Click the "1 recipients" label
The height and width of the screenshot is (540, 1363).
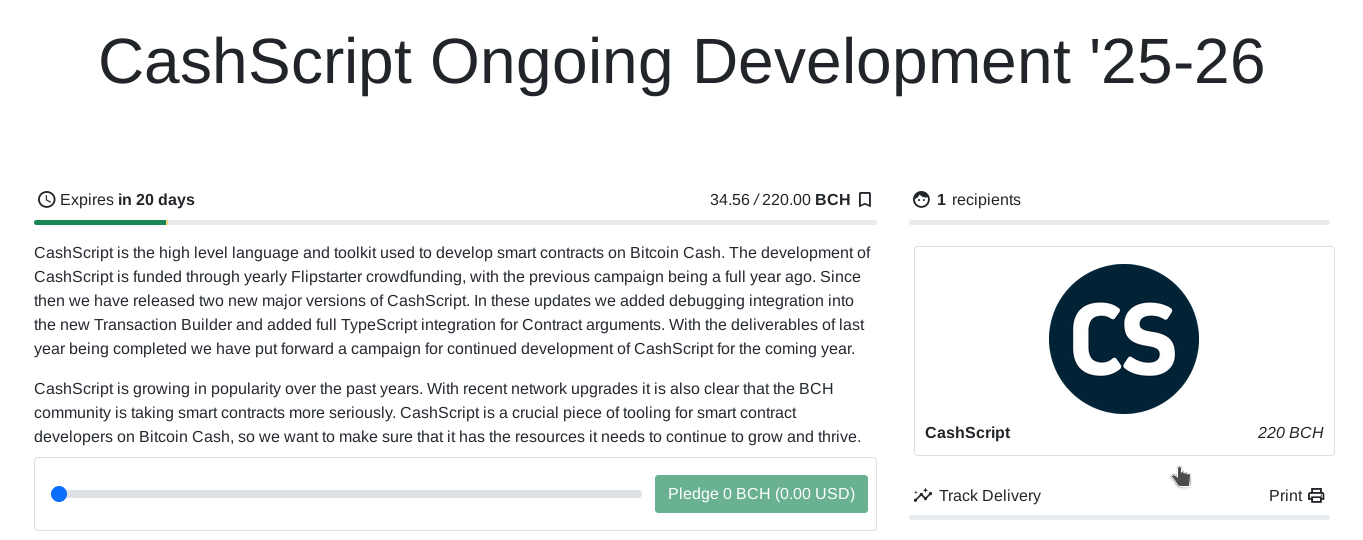[978, 200]
